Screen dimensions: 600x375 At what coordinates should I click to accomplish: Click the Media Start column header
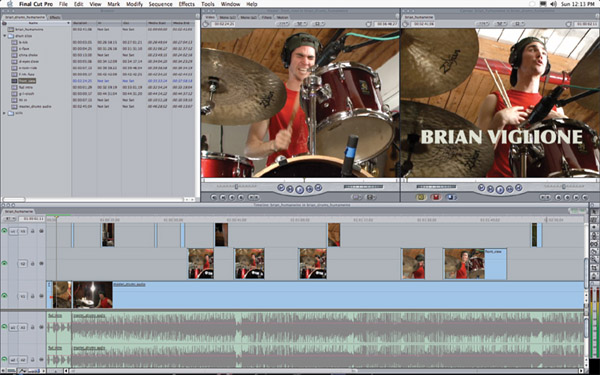click(158, 23)
